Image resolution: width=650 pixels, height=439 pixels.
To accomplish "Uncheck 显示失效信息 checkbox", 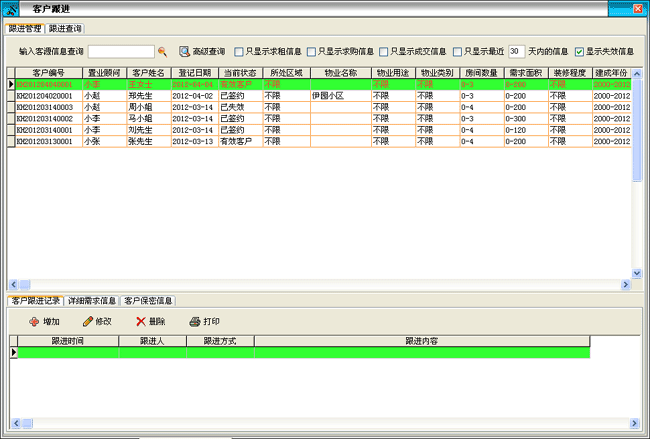I will click(579, 51).
